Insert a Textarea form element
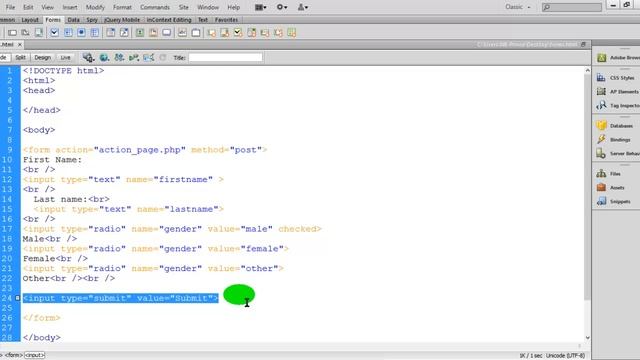Viewport: 640px width, 360px height. pos(39,33)
